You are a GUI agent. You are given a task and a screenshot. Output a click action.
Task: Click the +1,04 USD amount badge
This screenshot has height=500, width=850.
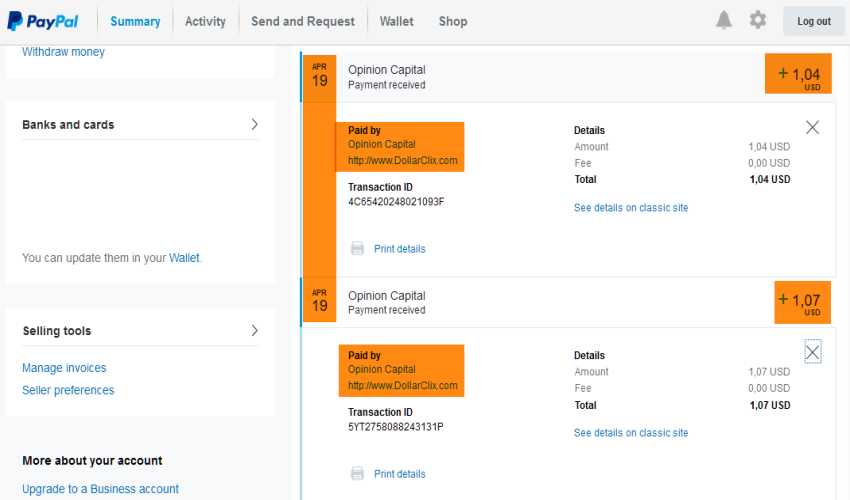point(798,74)
